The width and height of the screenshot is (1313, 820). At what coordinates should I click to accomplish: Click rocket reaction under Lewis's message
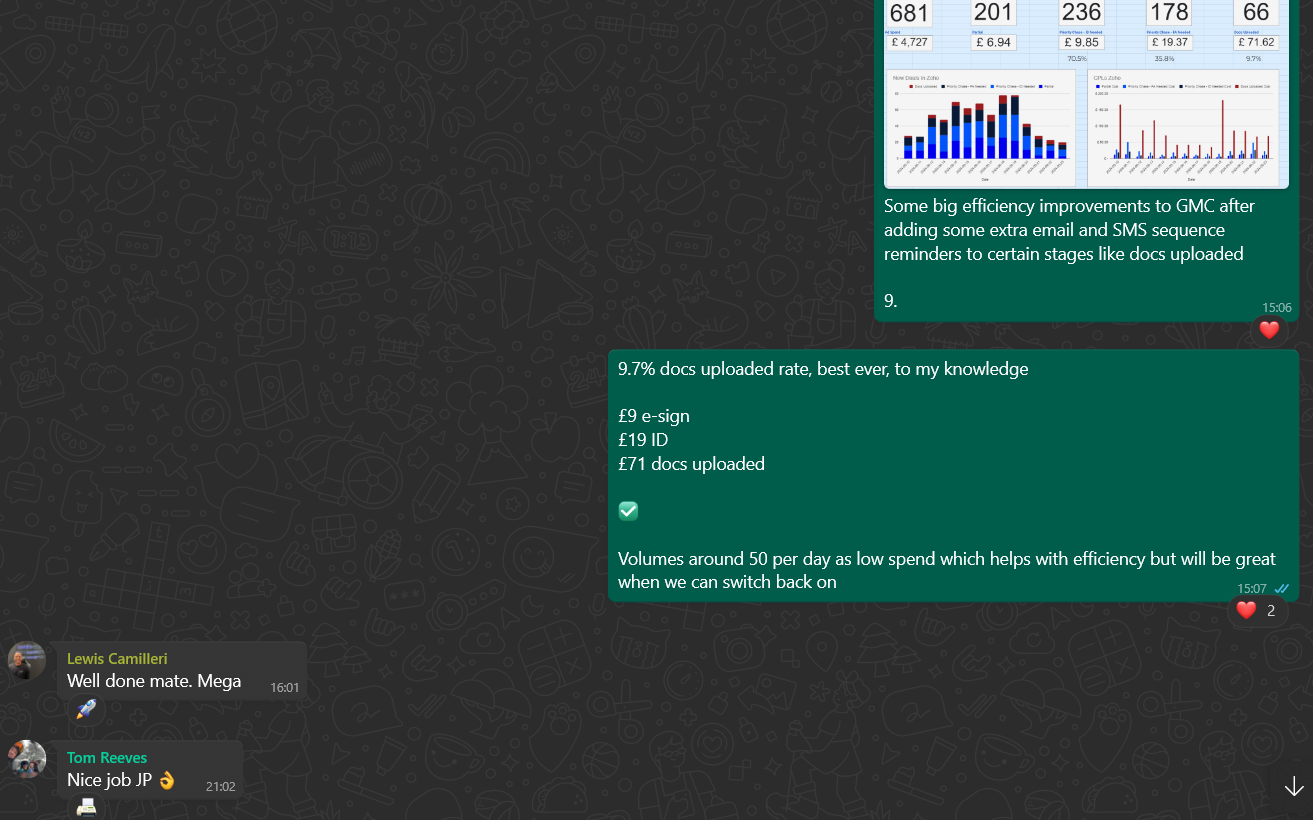86,709
